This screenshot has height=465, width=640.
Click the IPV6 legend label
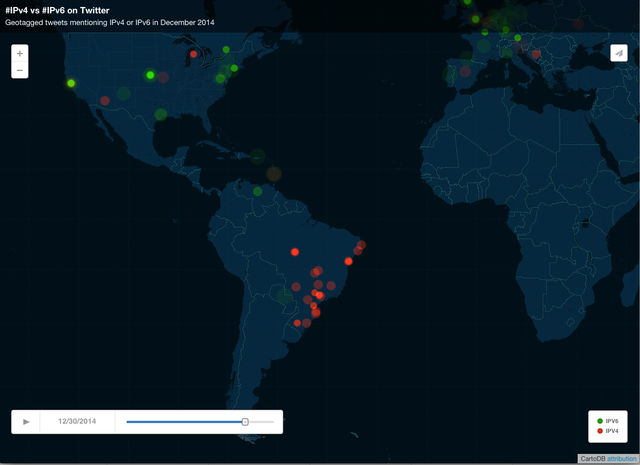point(612,421)
